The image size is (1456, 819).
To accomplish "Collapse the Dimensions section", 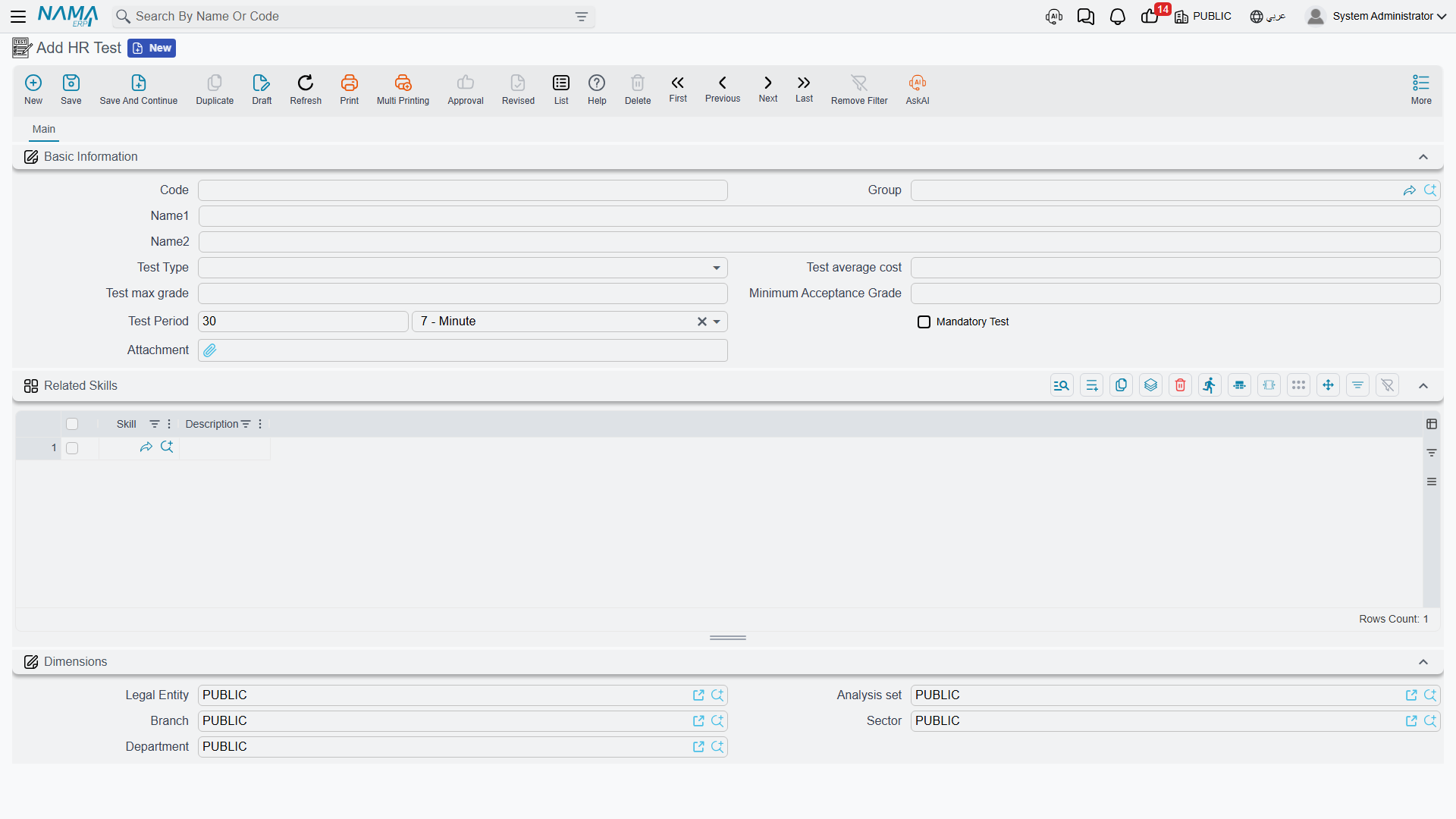I will coord(1423,662).
